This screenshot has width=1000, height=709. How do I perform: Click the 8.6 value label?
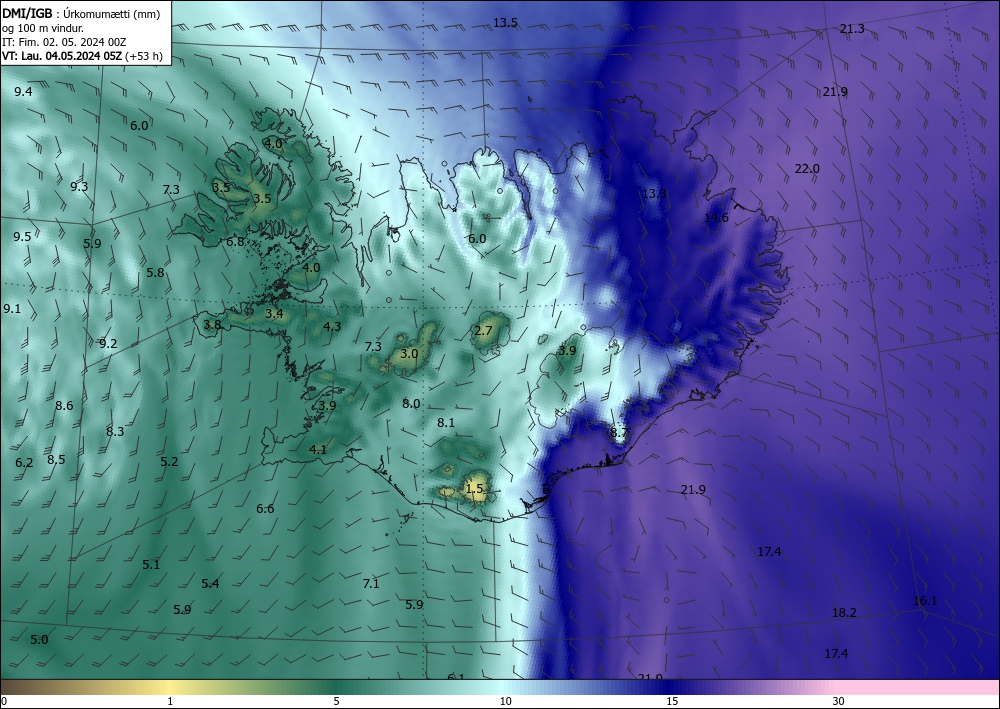click(64, 406)
